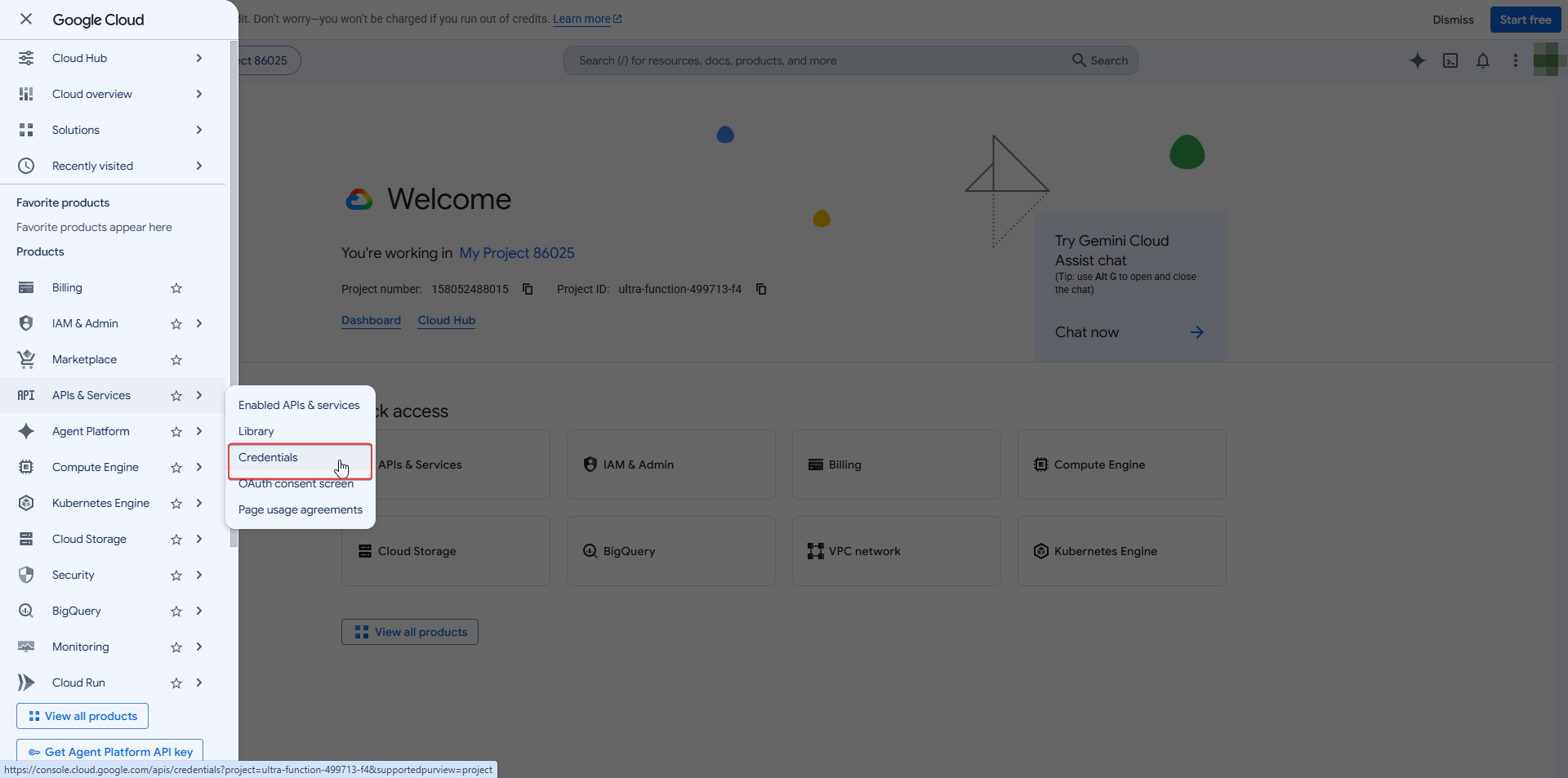Open the three-dot settings menu in header

pyautogui.click(x=1516, y=60)
